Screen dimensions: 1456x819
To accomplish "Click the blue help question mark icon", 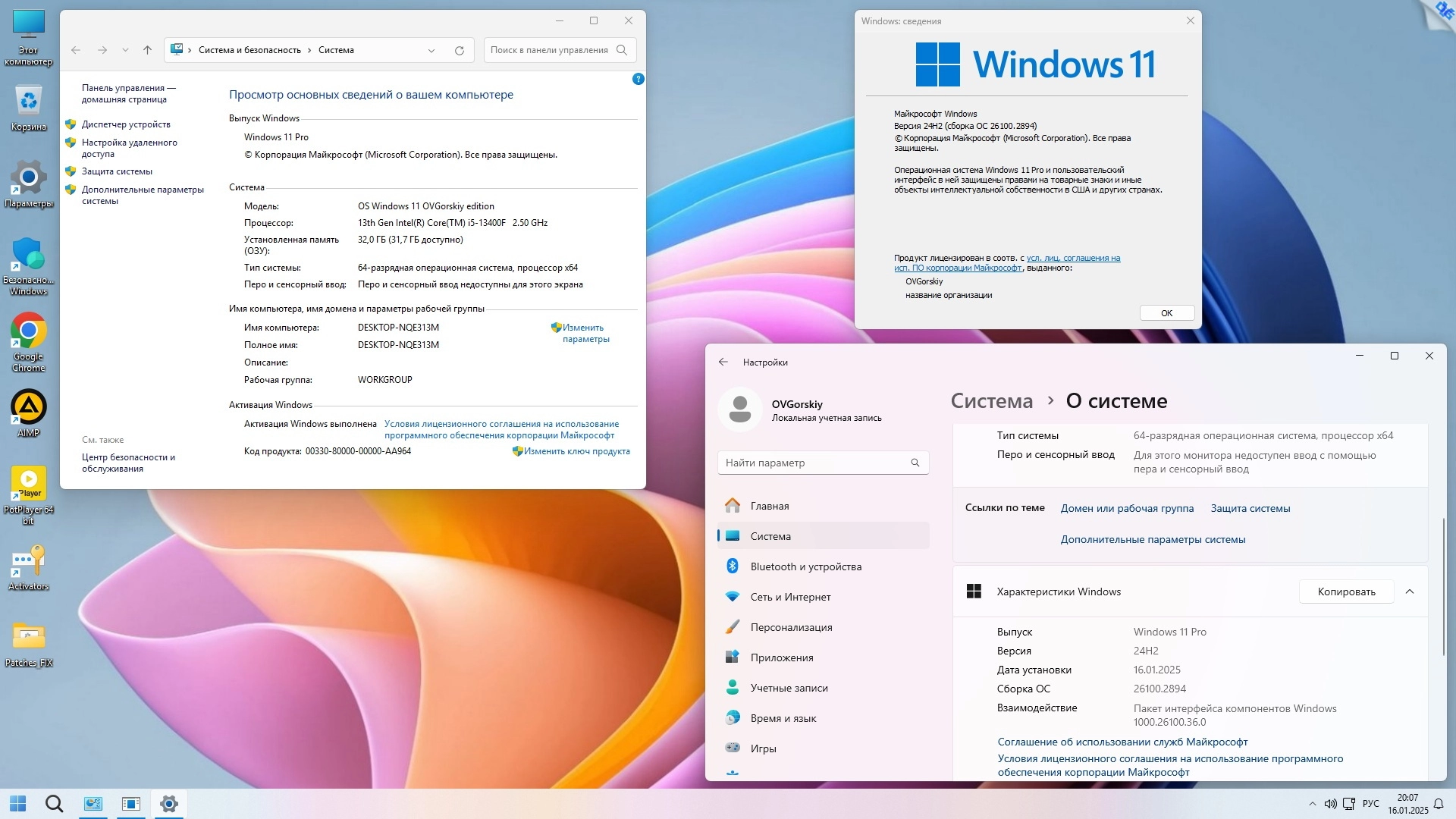I will (639, 79).
